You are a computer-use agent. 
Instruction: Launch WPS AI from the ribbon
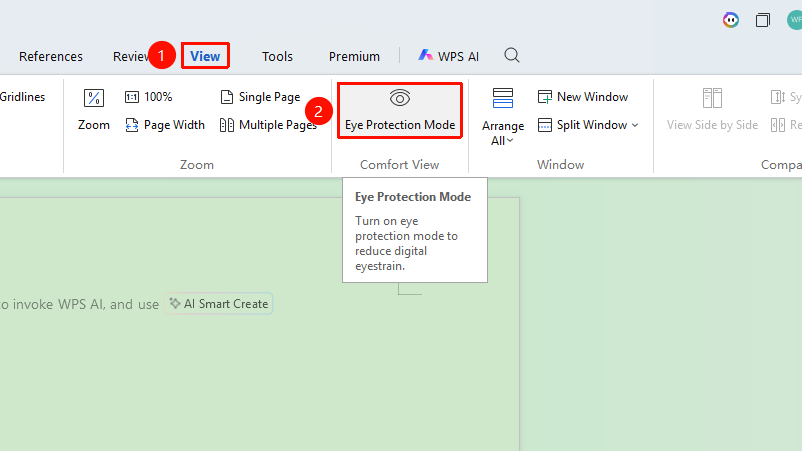pyautogui.click(x=449, y=56)
